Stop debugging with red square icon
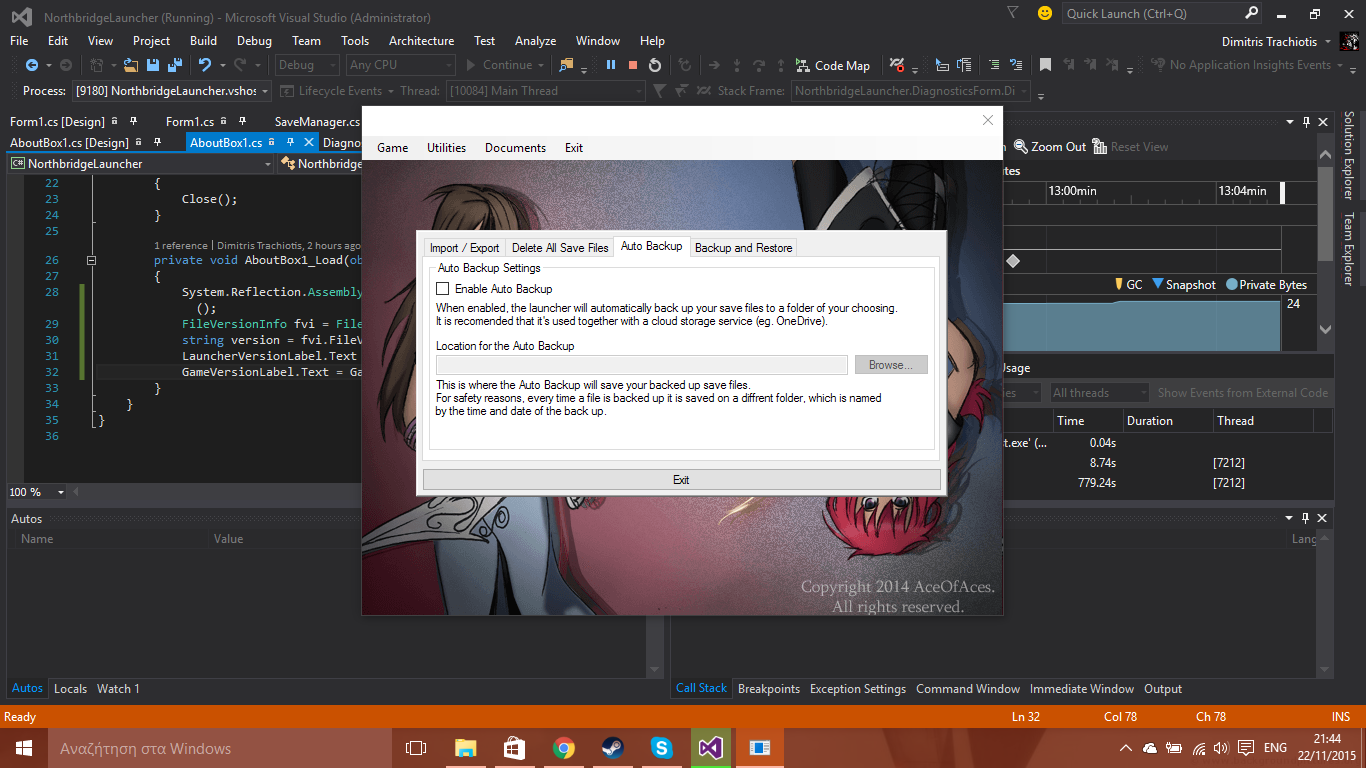This screenshot has height=768, width=1366. point(633,65)
